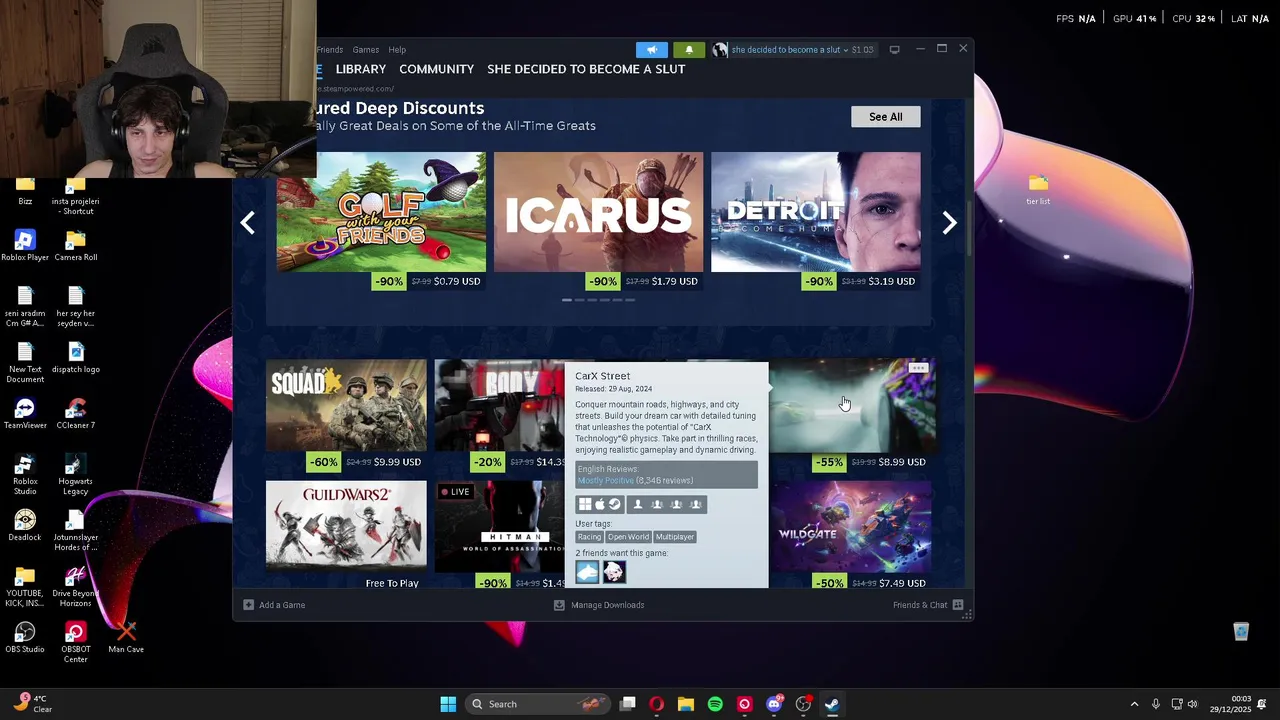Click the first carousel pagination dot
The image size is (1280, 720).
coord(567,300)
